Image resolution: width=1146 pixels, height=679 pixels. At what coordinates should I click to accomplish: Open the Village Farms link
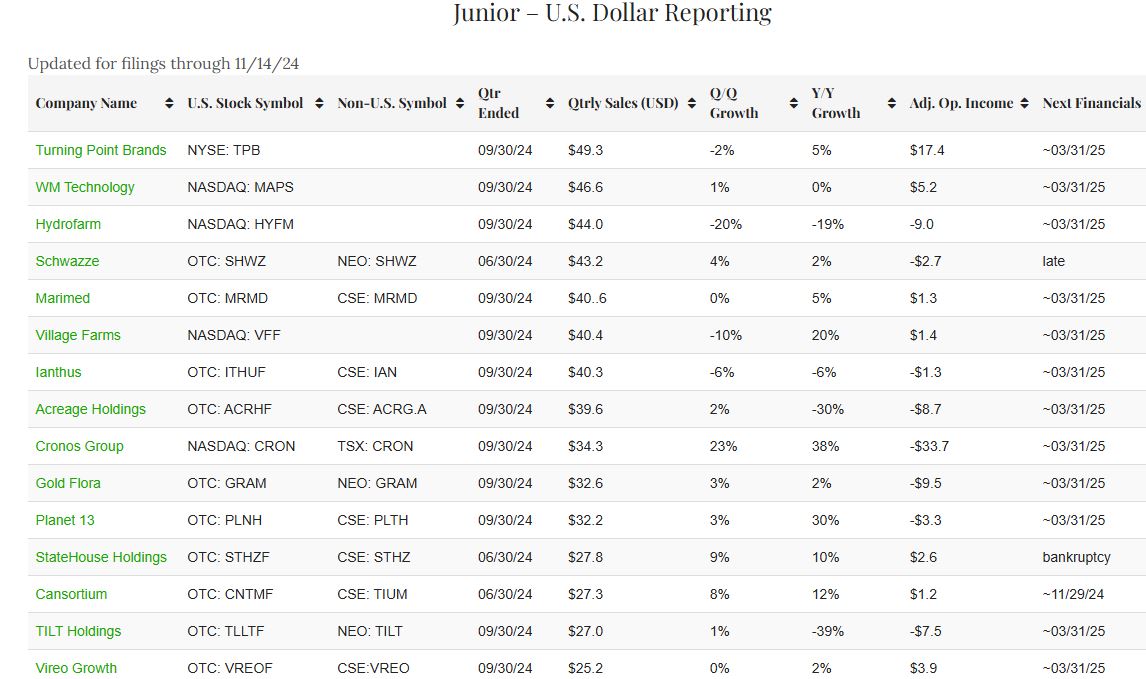pyautogui.click(x=78, y=335)
